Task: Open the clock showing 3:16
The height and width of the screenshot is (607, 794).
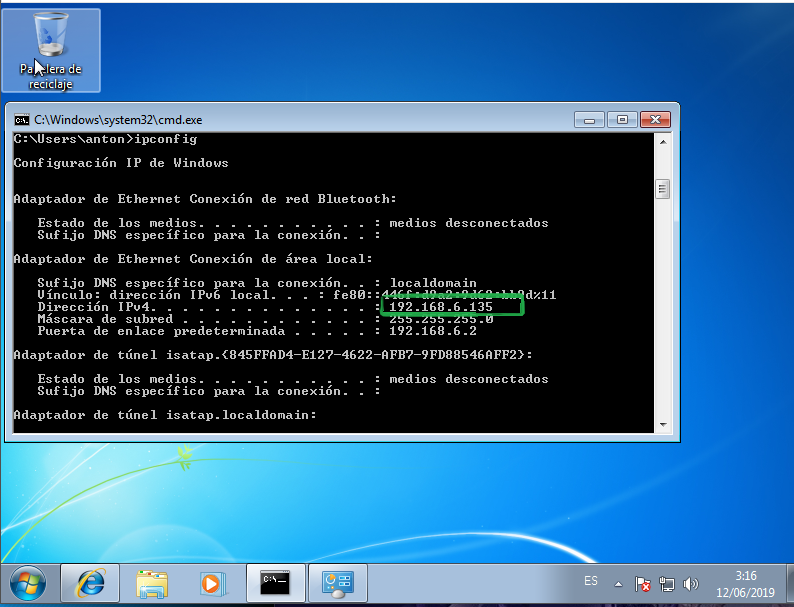Action: point(745,584)
